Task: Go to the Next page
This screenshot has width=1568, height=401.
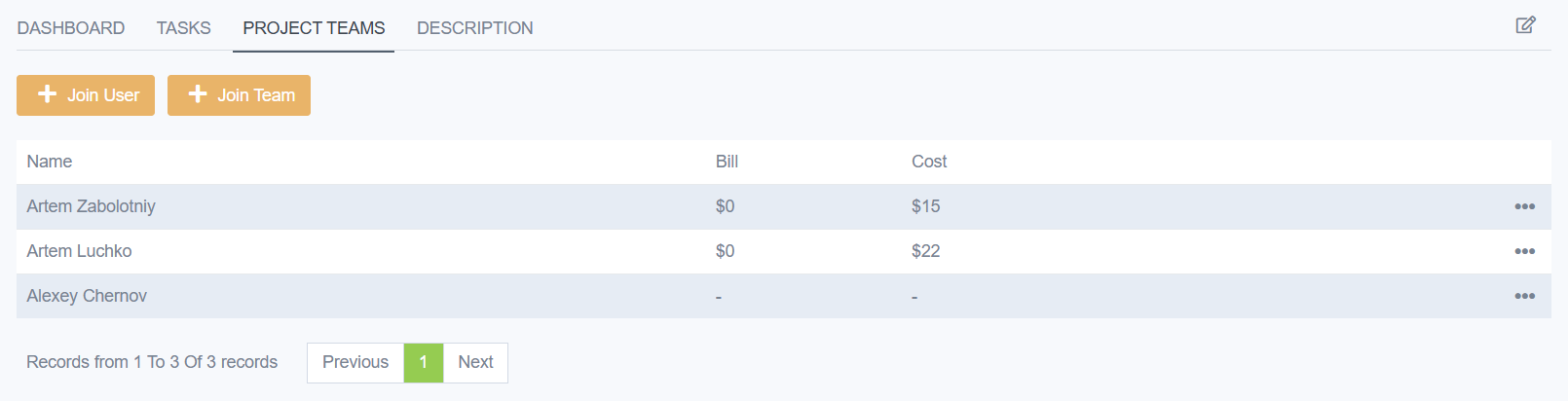Action: 475,362
